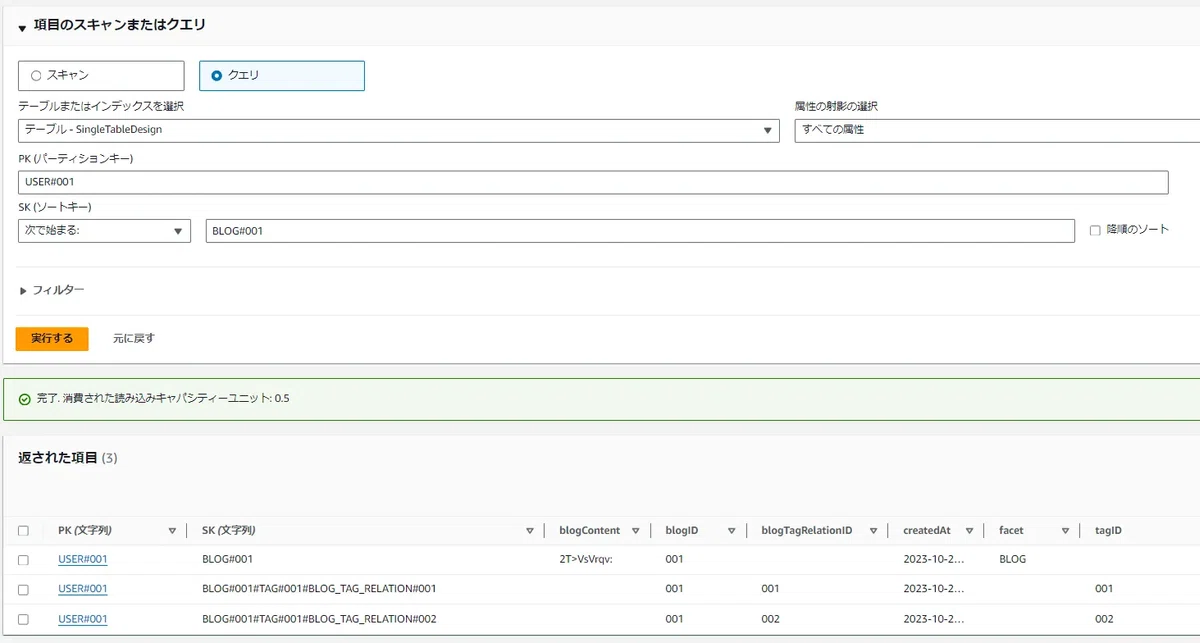Screen dimensions: 1200x643
Task: Sort by PK (文字列) column arrow
Action: pyautogui.click(x=172, y=531)
